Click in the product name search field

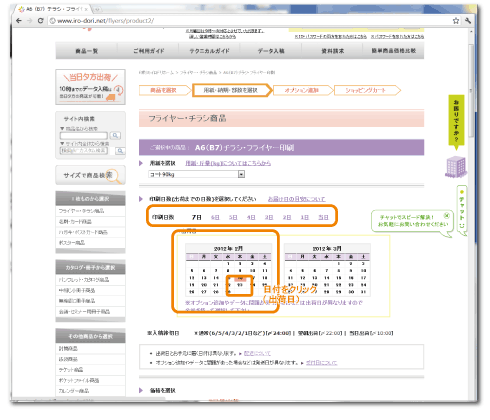(x=84, y=135)
